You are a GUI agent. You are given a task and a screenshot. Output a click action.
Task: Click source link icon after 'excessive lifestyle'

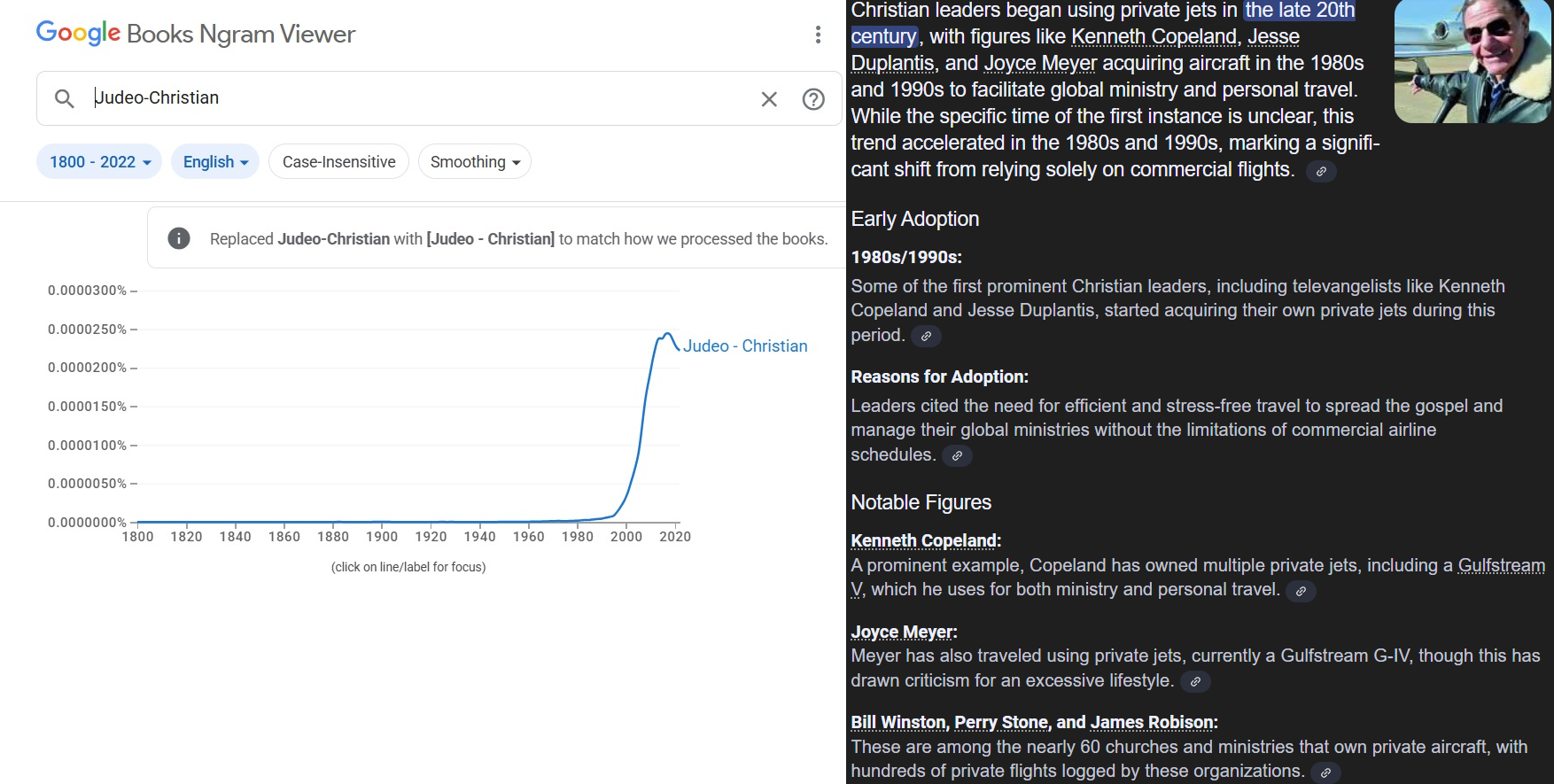(1195, 681)
